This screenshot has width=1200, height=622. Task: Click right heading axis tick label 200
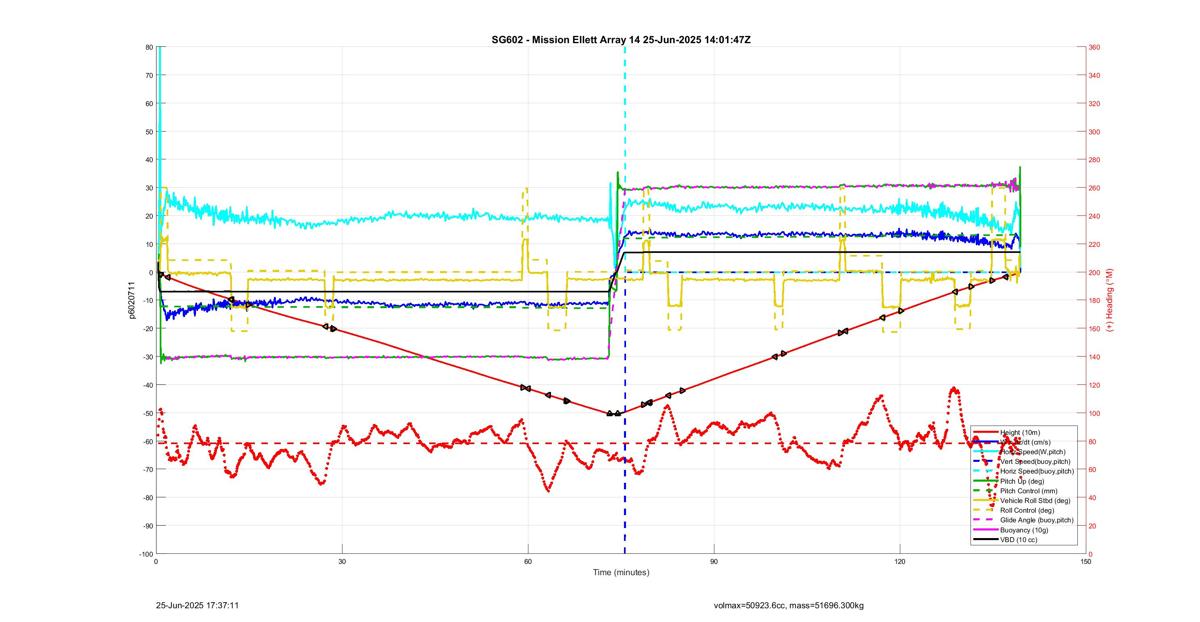[x=1095, y=272]
